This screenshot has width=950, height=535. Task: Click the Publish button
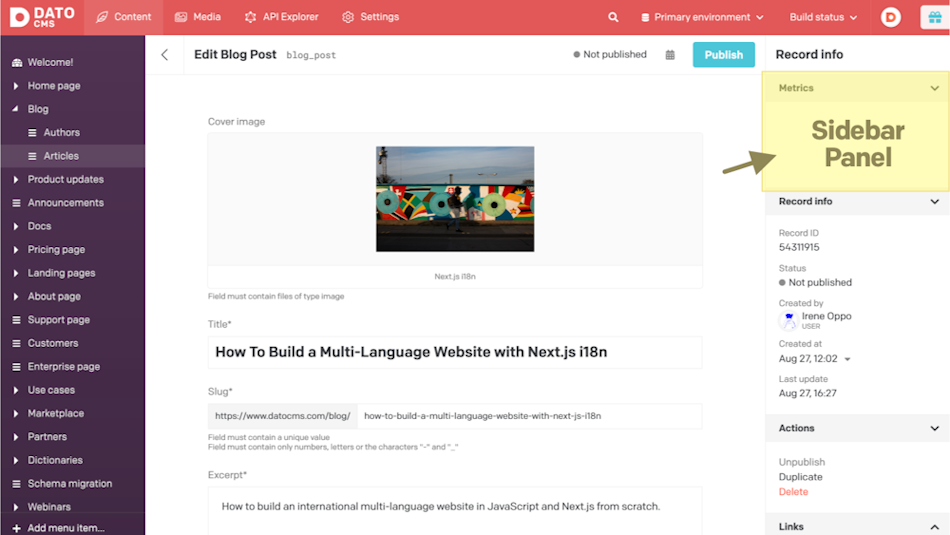723,55
